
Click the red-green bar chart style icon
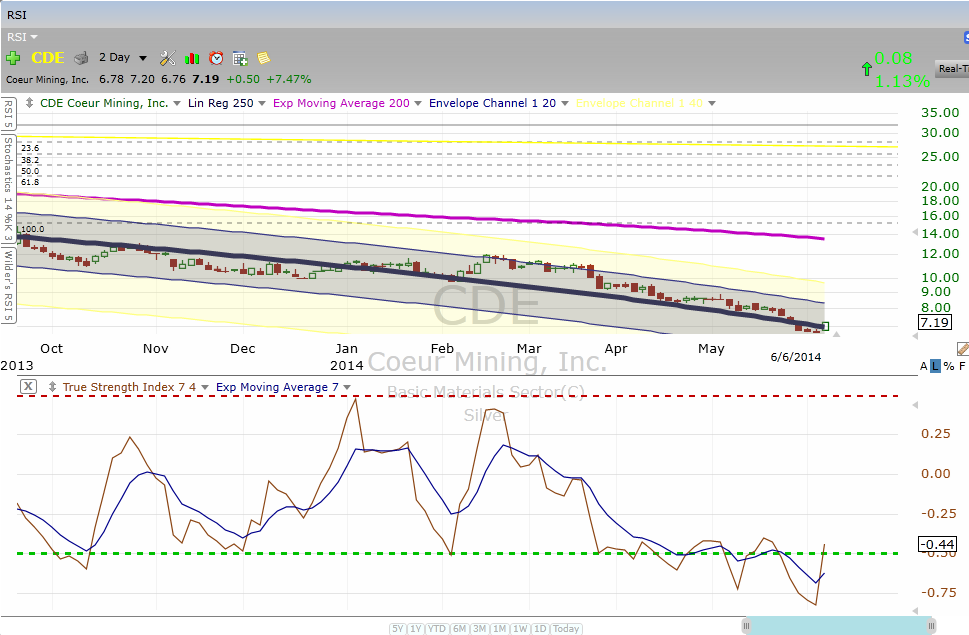click(192, 58)
